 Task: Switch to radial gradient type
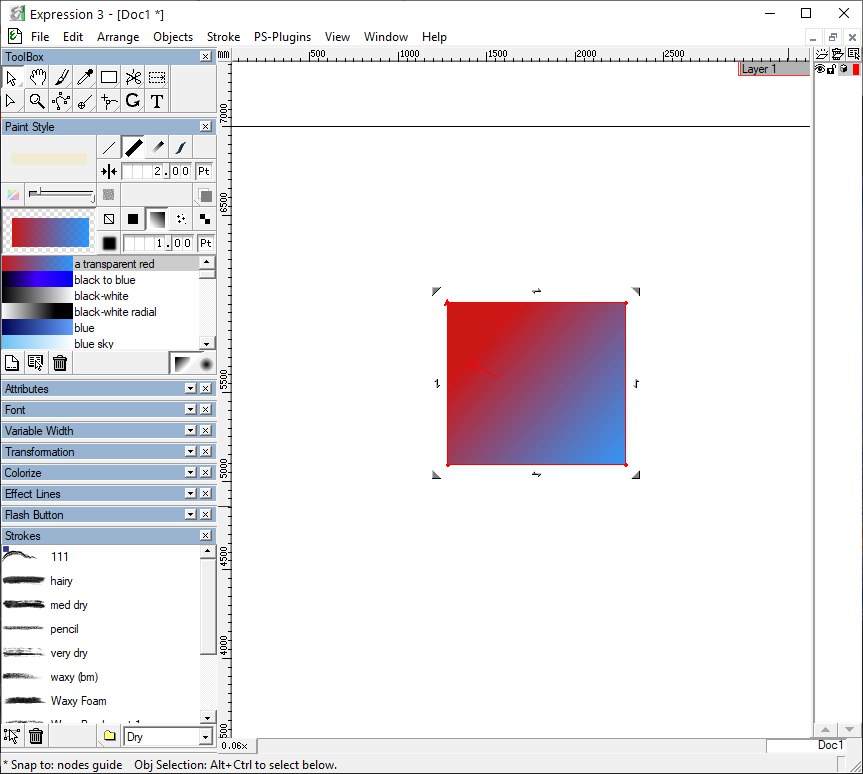click(x=205, y=363)
